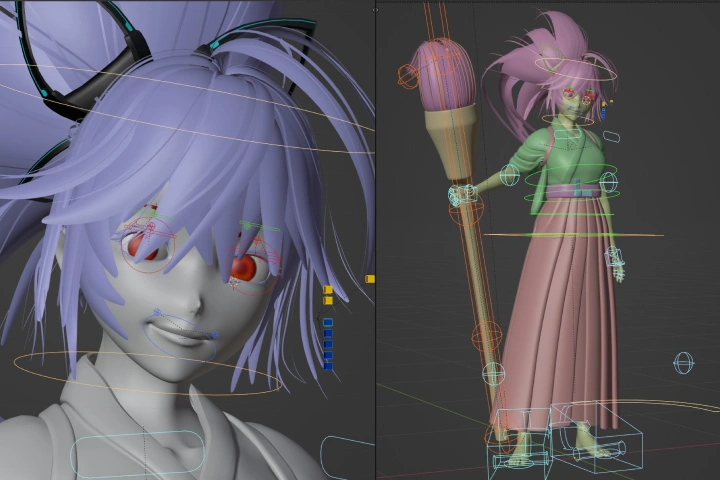Select the second blue square from the top

328,333
